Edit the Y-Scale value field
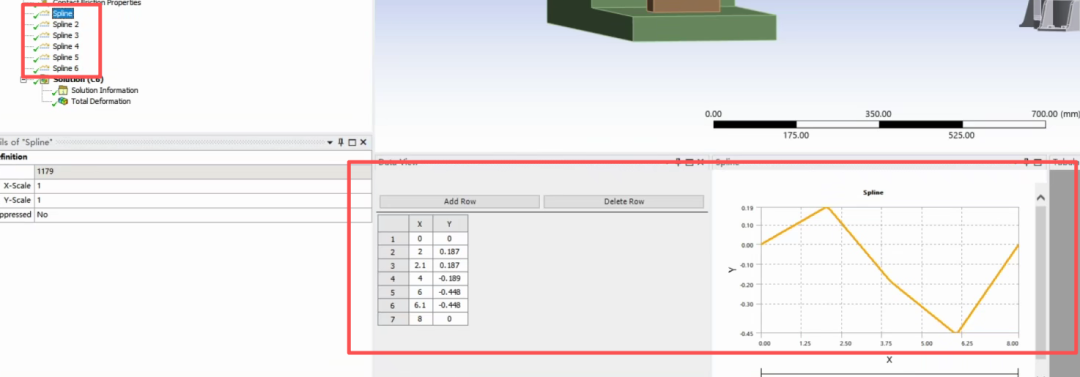Viewport: 1080px width, 377px height. point(202,201)
